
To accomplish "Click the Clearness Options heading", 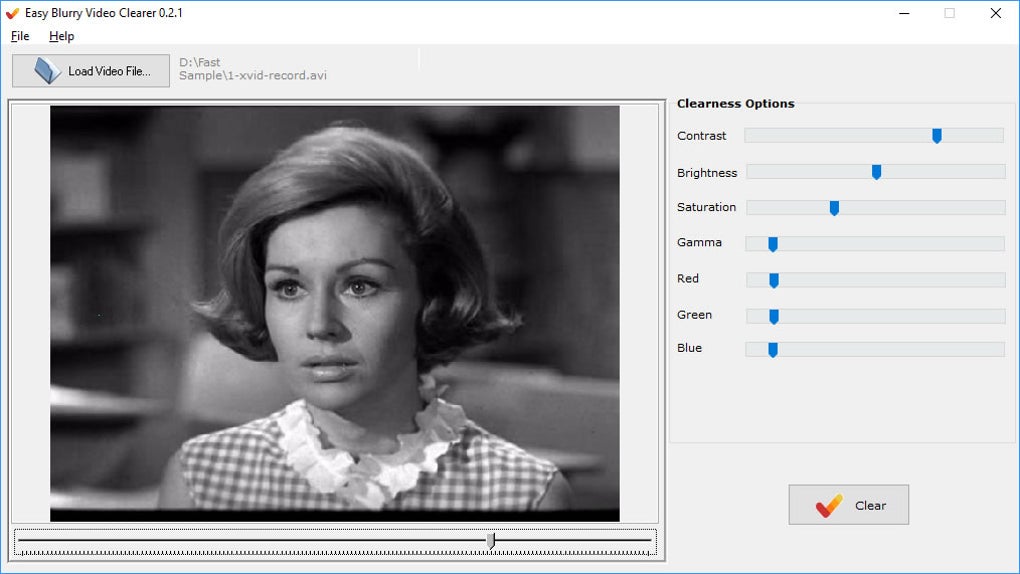I will 735,103.
